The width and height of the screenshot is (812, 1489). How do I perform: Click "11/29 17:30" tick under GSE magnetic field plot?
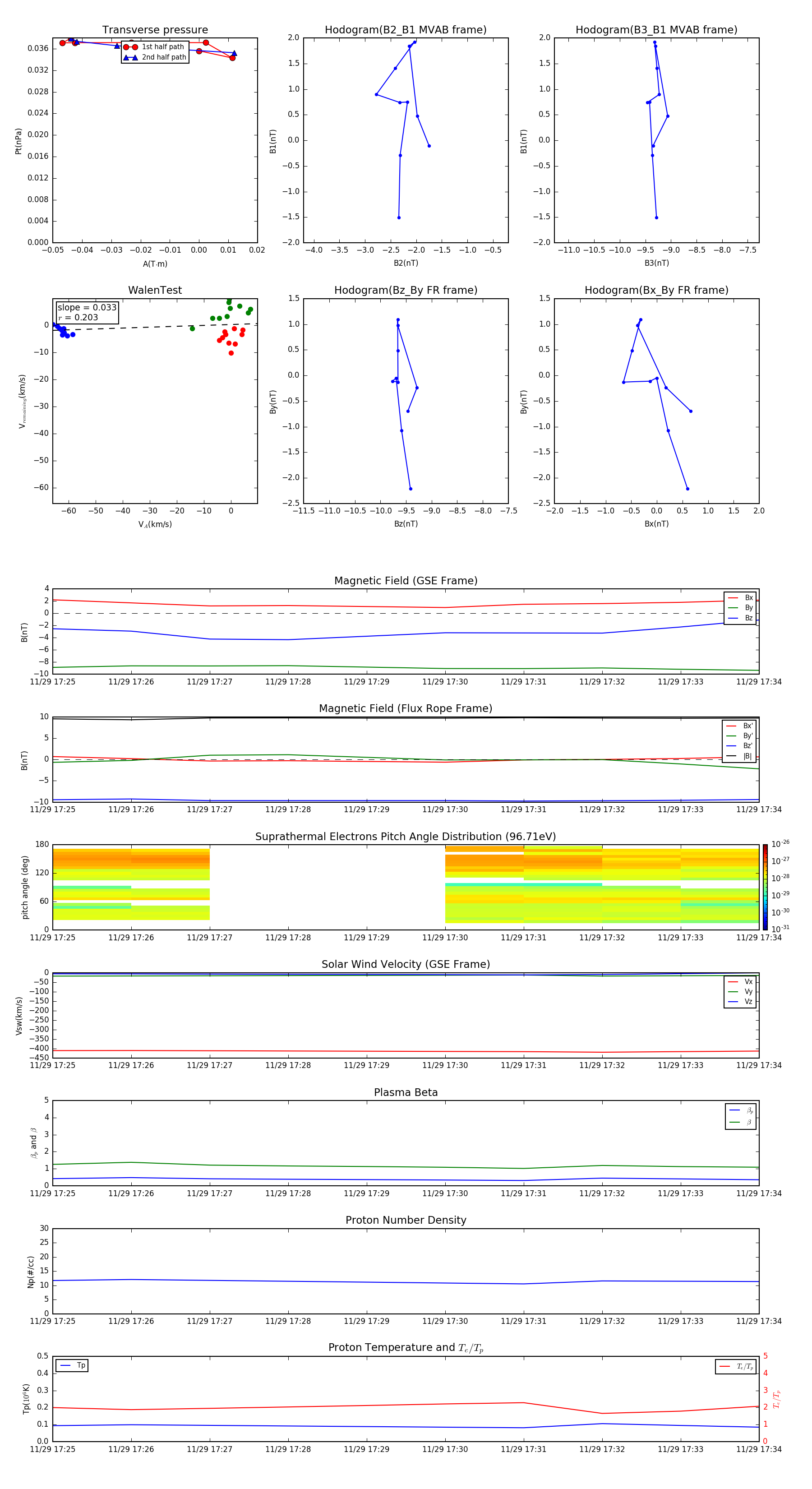pyautogui.click(x=445, y=682)
